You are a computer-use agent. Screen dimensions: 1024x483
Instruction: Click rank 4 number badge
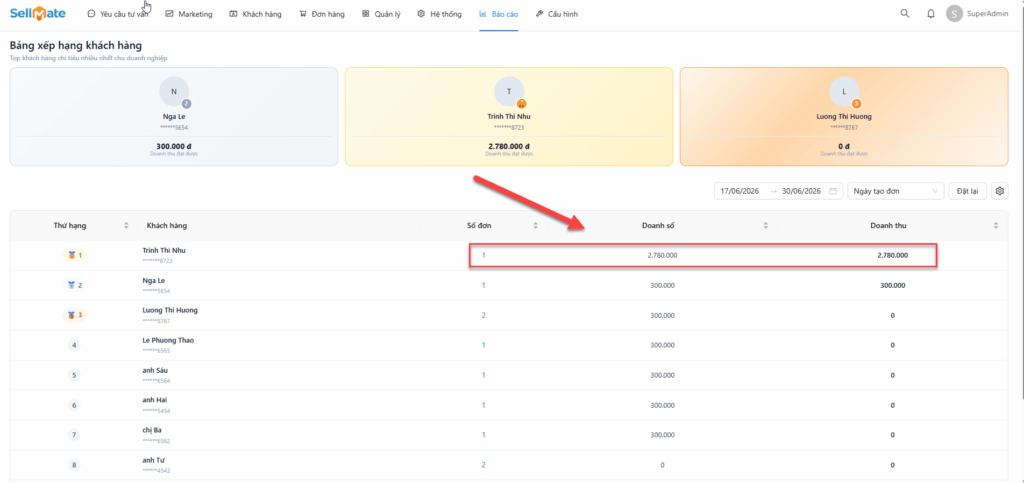point(74,345)
